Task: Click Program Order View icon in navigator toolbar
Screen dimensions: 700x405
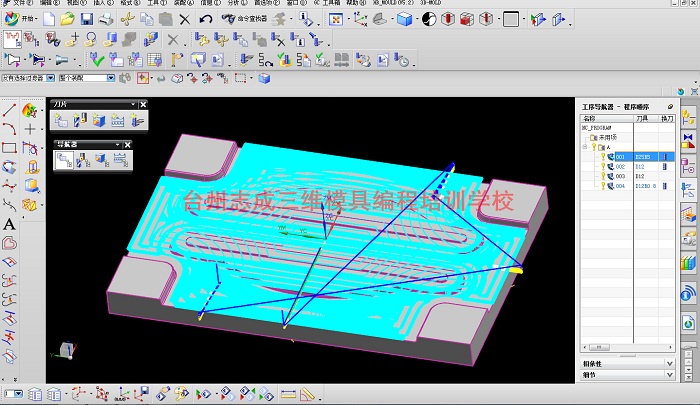Action: coord(64,160)
